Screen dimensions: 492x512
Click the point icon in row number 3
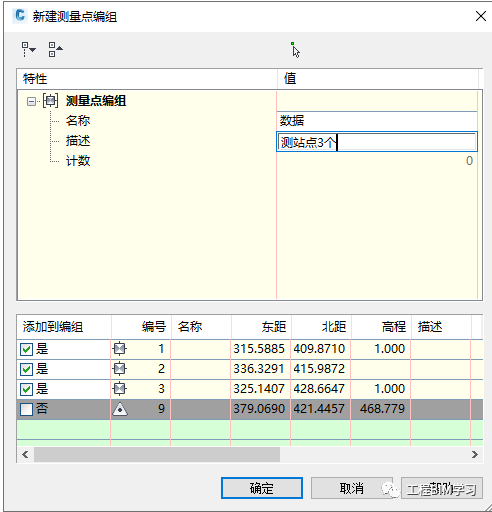120,389
